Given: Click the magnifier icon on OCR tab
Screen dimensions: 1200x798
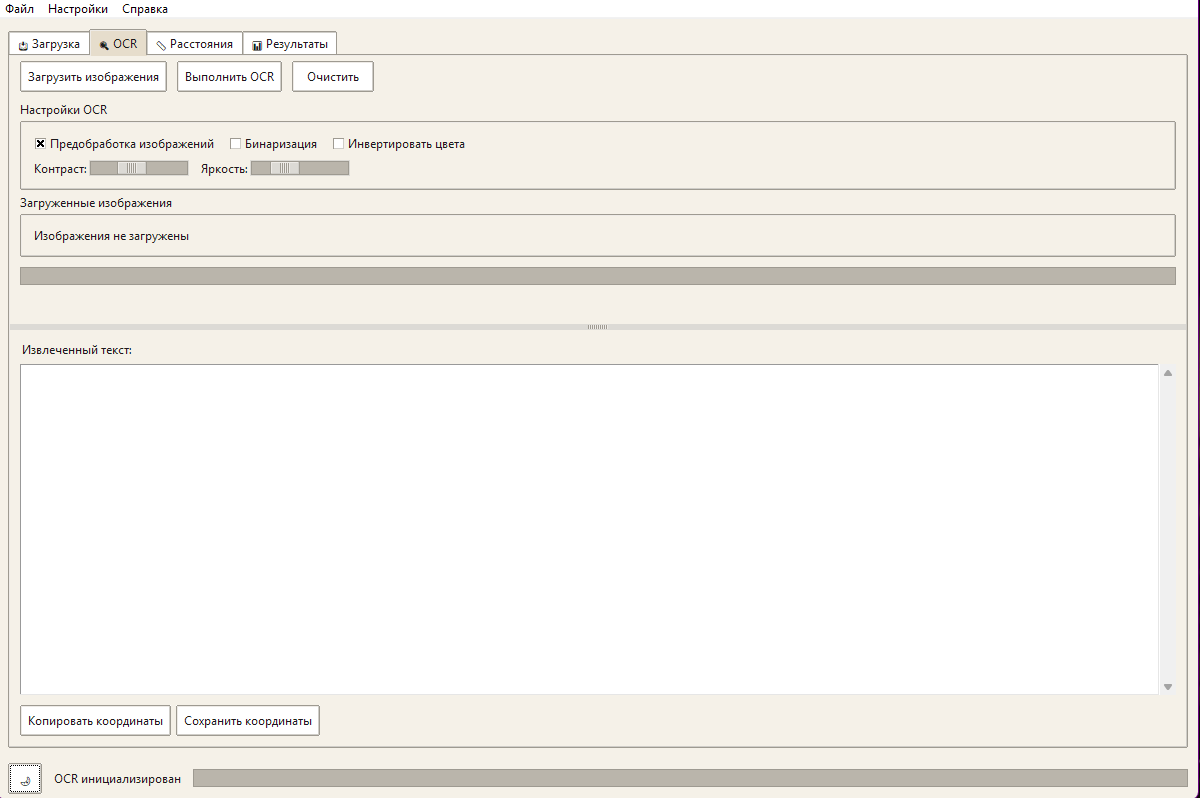Looking at the screenshot, I should [x=104, y=45].
